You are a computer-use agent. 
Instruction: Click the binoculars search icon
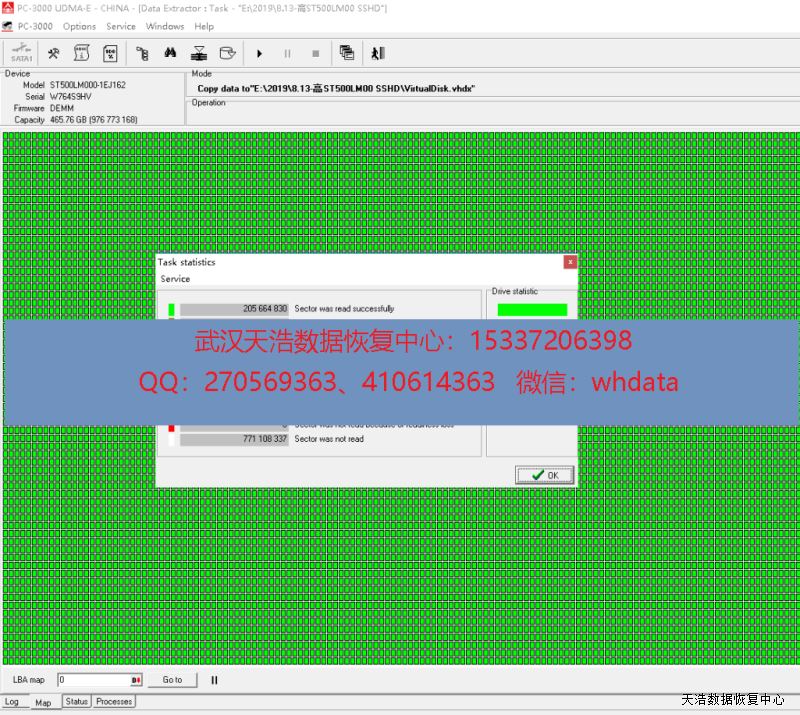[170, 53]
